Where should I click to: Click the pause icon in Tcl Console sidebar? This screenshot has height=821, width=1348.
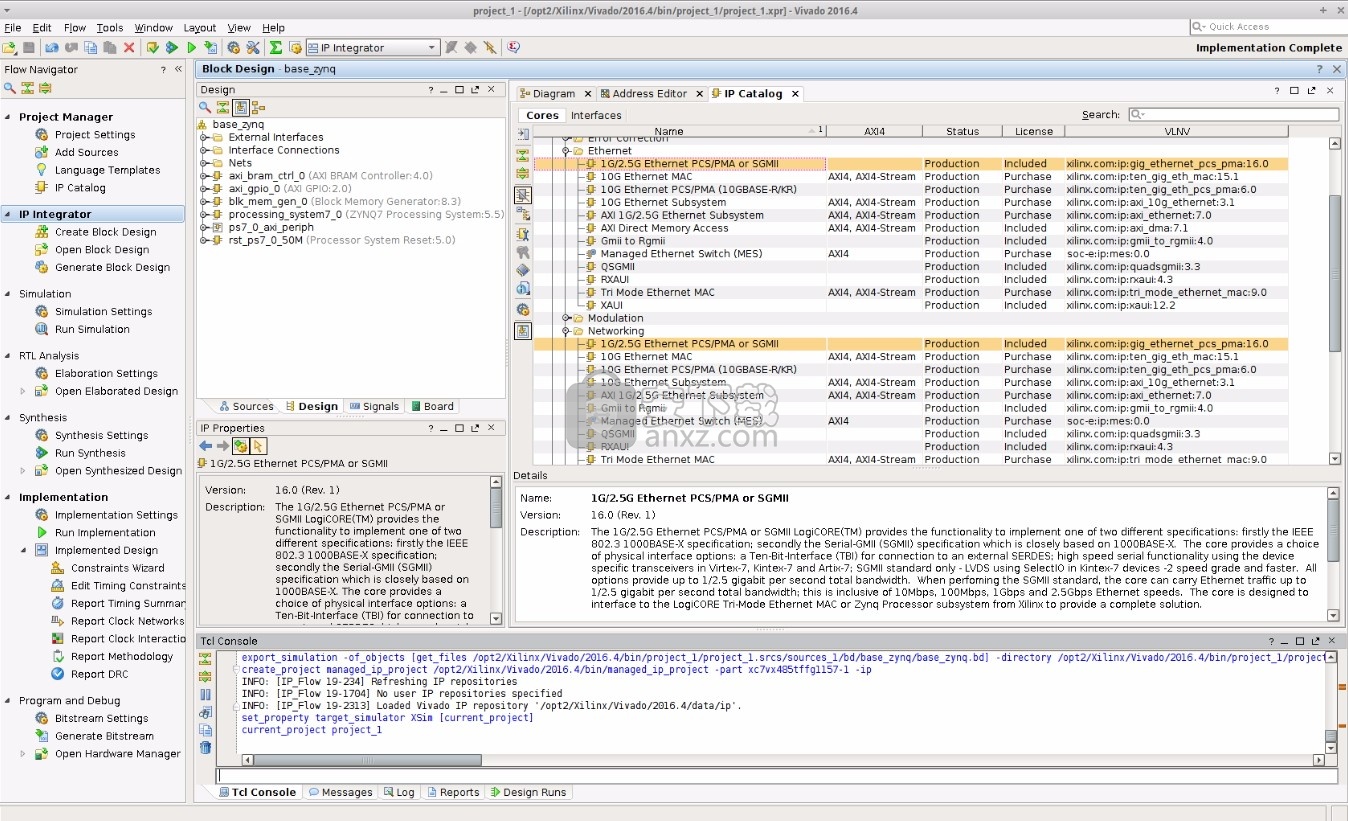pos(205,694)
